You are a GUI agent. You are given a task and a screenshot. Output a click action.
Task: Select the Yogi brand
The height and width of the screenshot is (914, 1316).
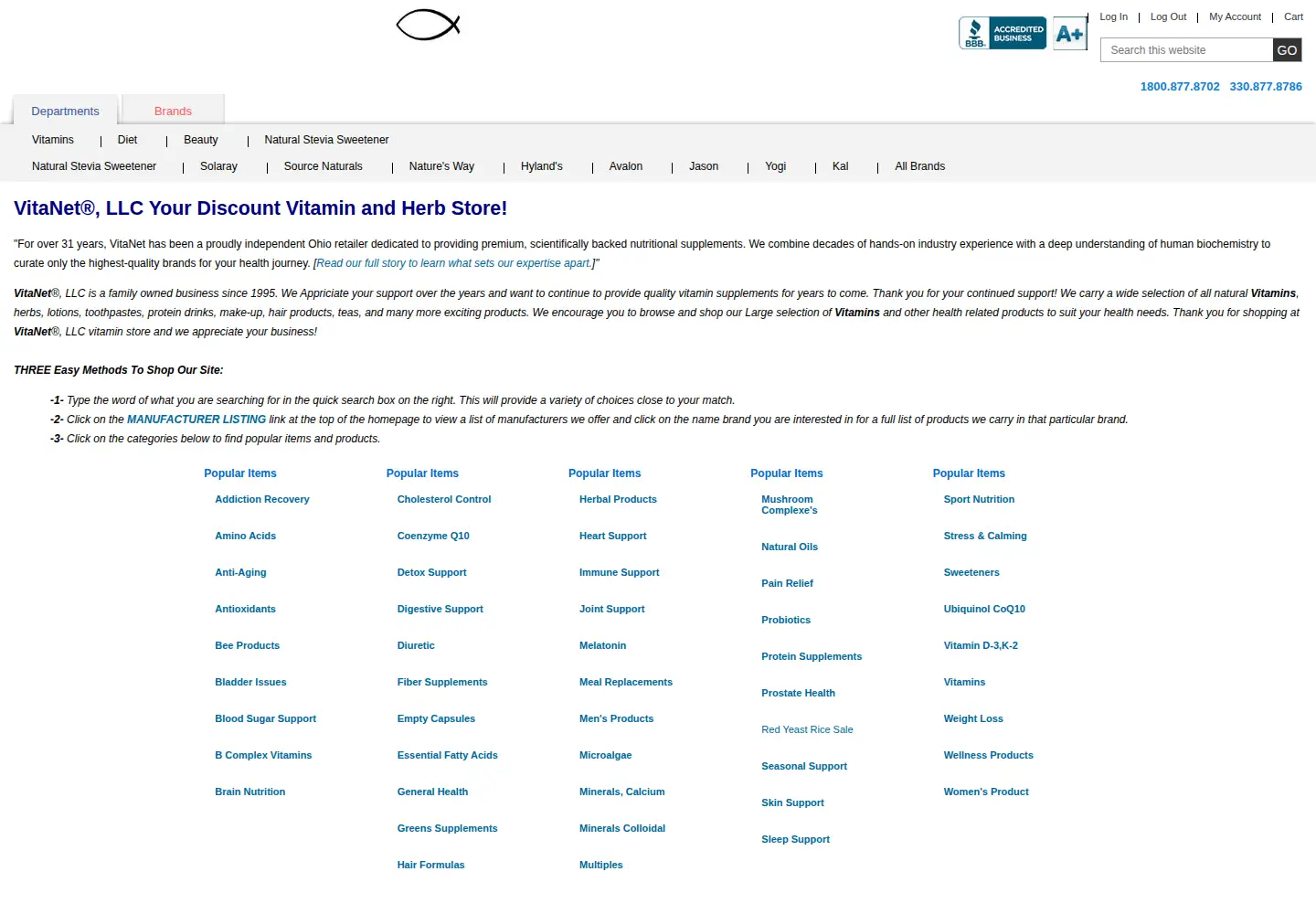click(x=775, y=166)
